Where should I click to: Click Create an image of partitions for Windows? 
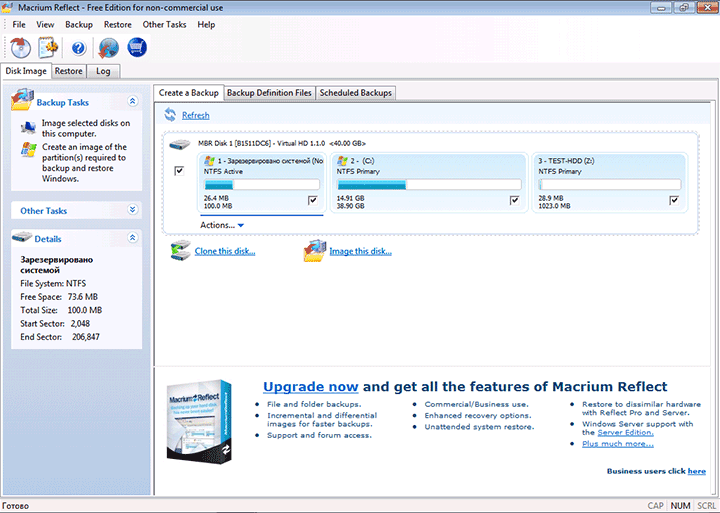(84, 163)
